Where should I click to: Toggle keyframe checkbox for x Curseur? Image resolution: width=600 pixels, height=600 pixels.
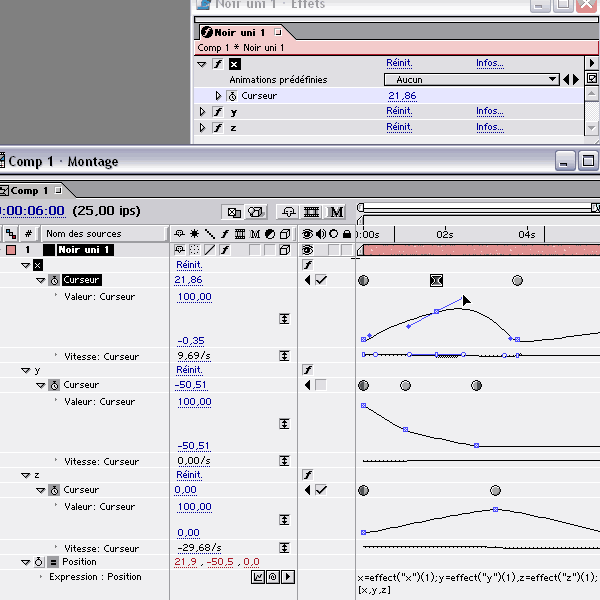click(321, 280)
